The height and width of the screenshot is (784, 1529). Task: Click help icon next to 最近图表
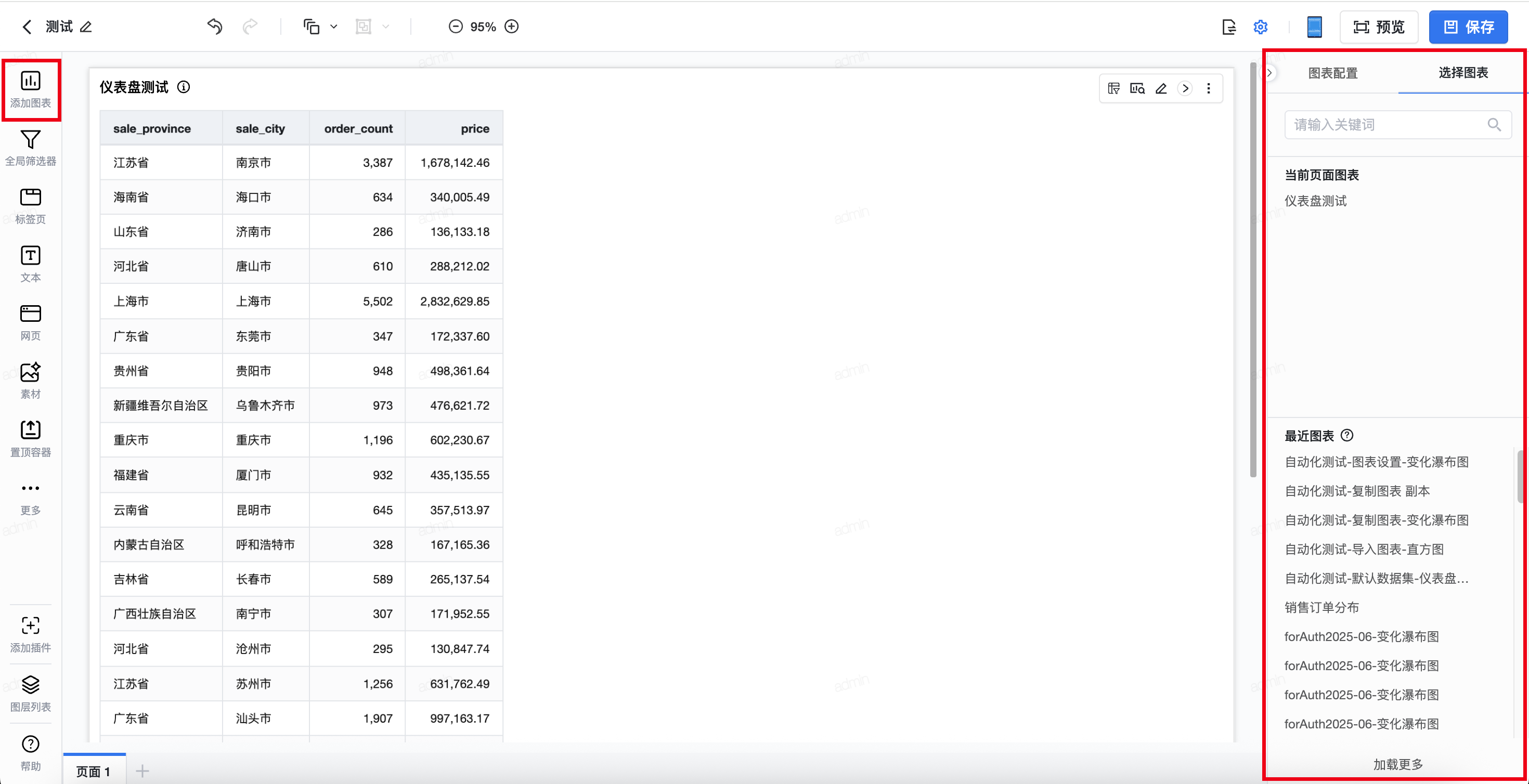point(1347,436)
